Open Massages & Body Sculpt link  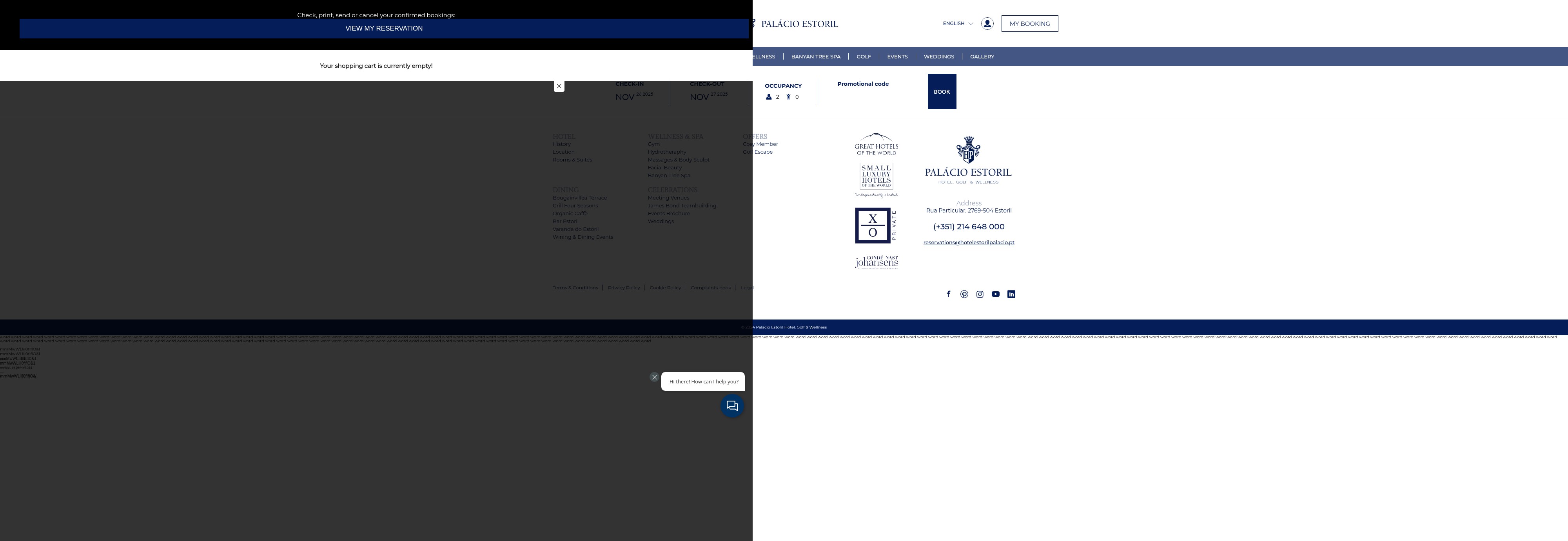point(678,160)
